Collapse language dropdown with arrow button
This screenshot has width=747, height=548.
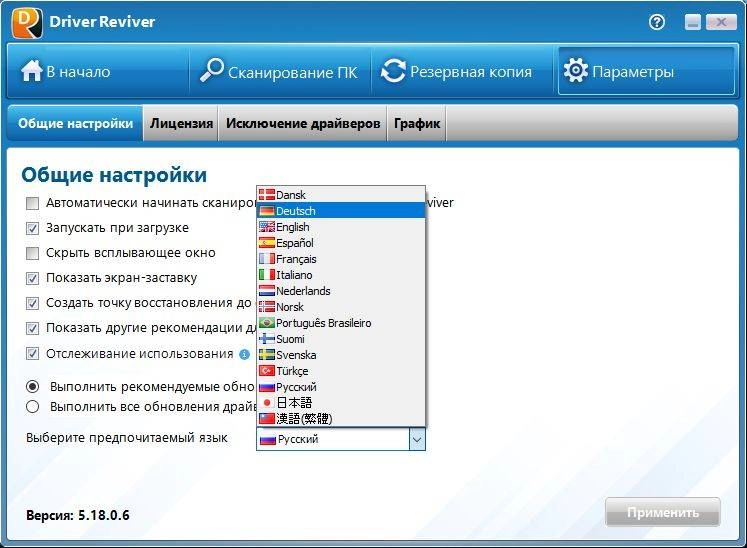click(417, 439)
